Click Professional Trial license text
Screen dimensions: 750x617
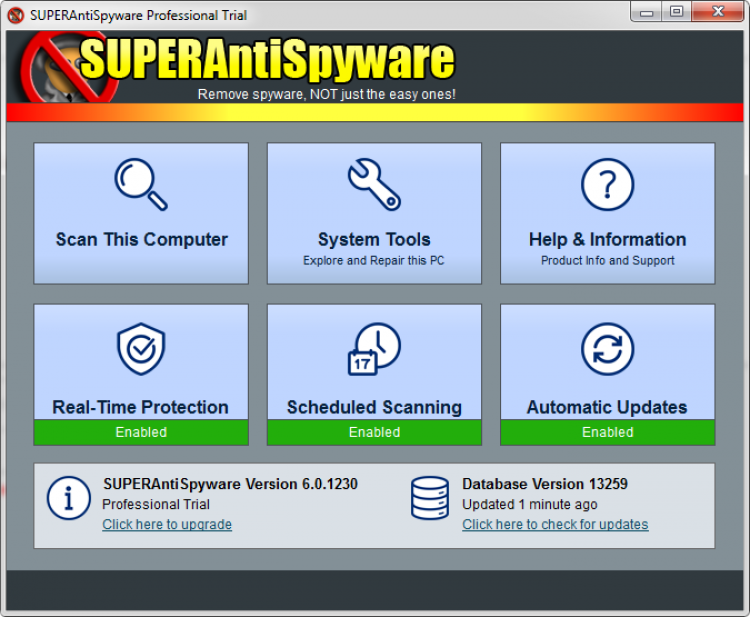(x=156, y=505)
